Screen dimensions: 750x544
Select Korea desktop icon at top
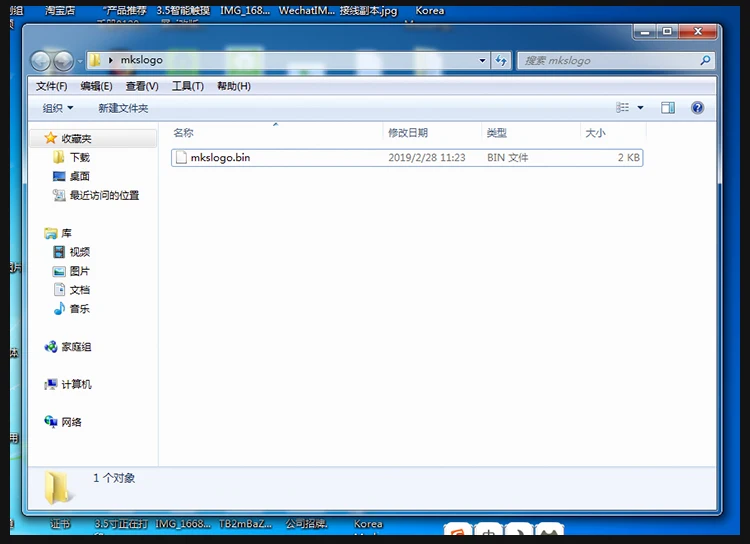click(x=430, y=11)
